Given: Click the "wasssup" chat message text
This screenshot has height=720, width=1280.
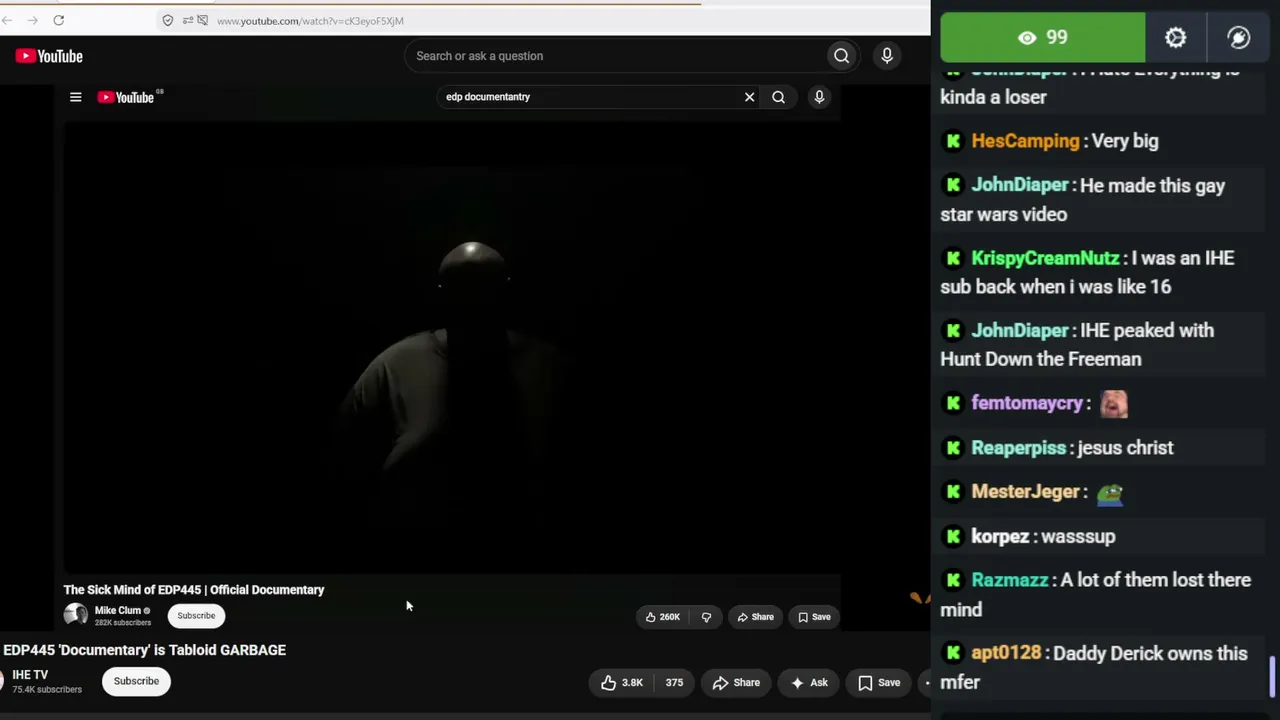Looking at the screenshot, I should [1078, 536].
